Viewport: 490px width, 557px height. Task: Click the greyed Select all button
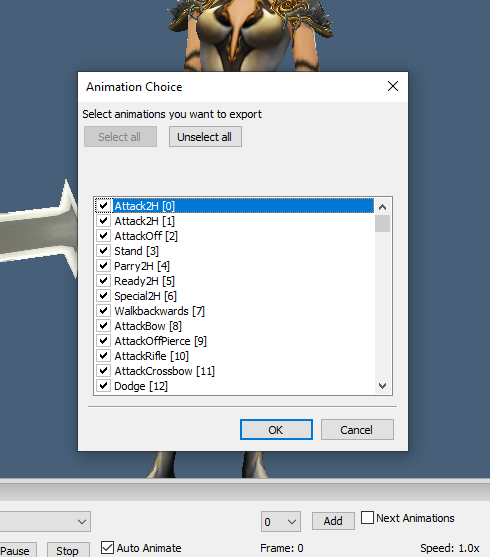[x=120, y=137]
